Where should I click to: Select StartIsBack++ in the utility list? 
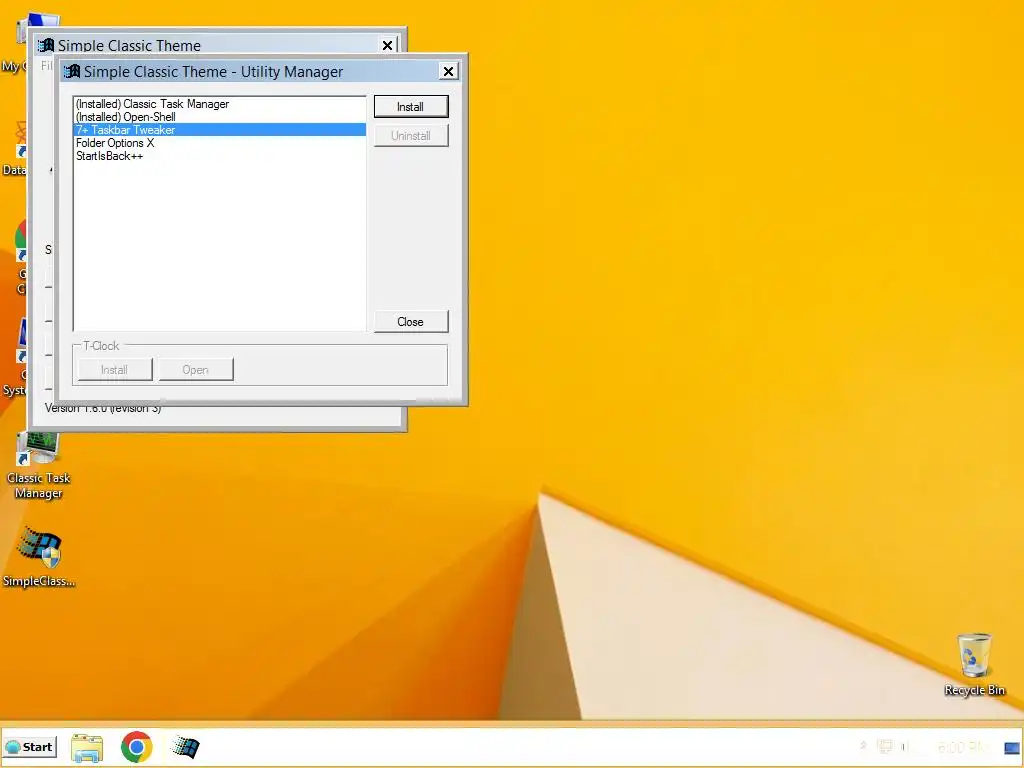click(219, 156)
